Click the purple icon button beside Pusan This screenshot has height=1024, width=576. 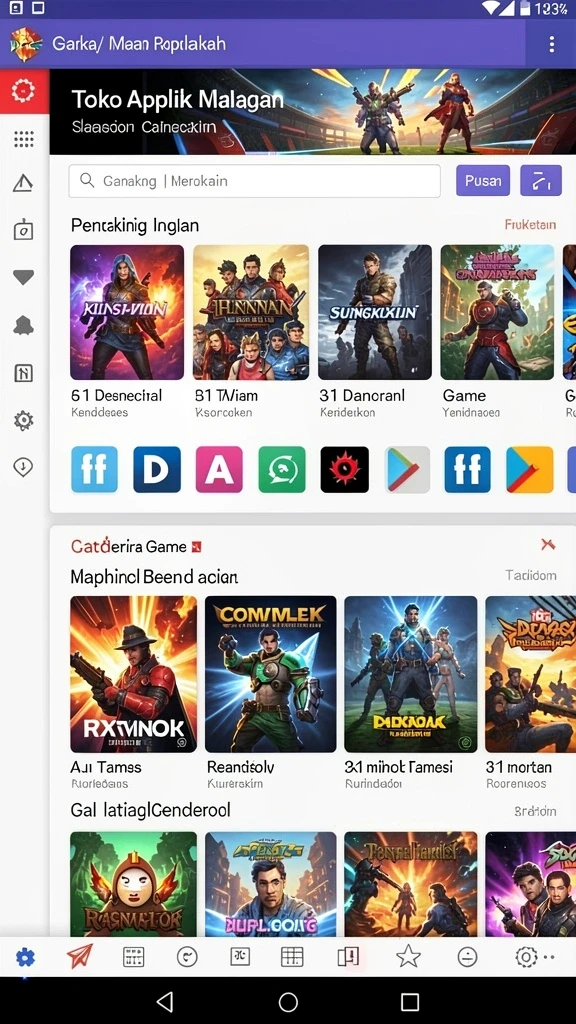click(541, 181)
